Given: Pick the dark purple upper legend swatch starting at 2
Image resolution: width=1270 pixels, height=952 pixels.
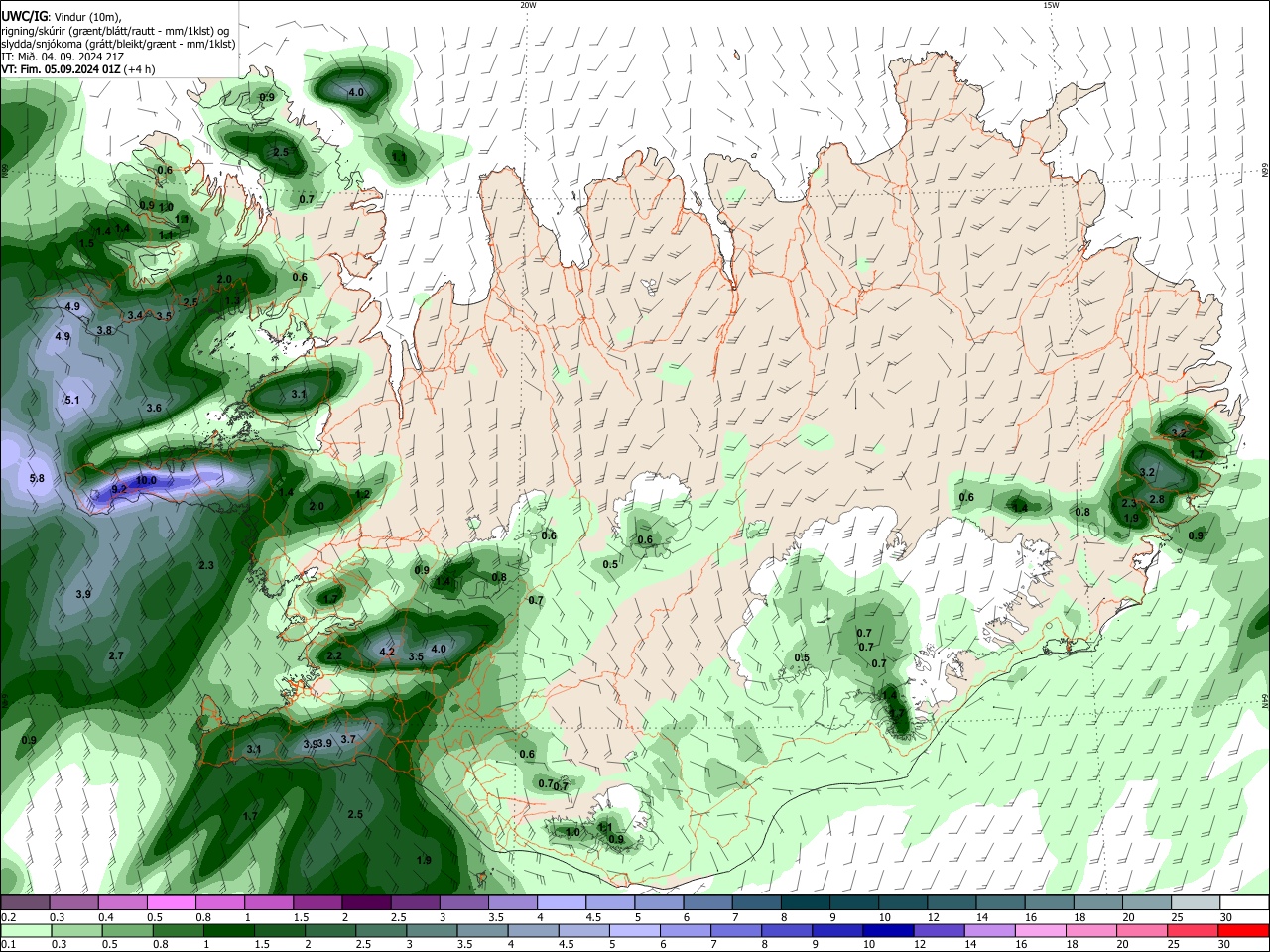Looking at the screenshot, I should pos(366,903).
